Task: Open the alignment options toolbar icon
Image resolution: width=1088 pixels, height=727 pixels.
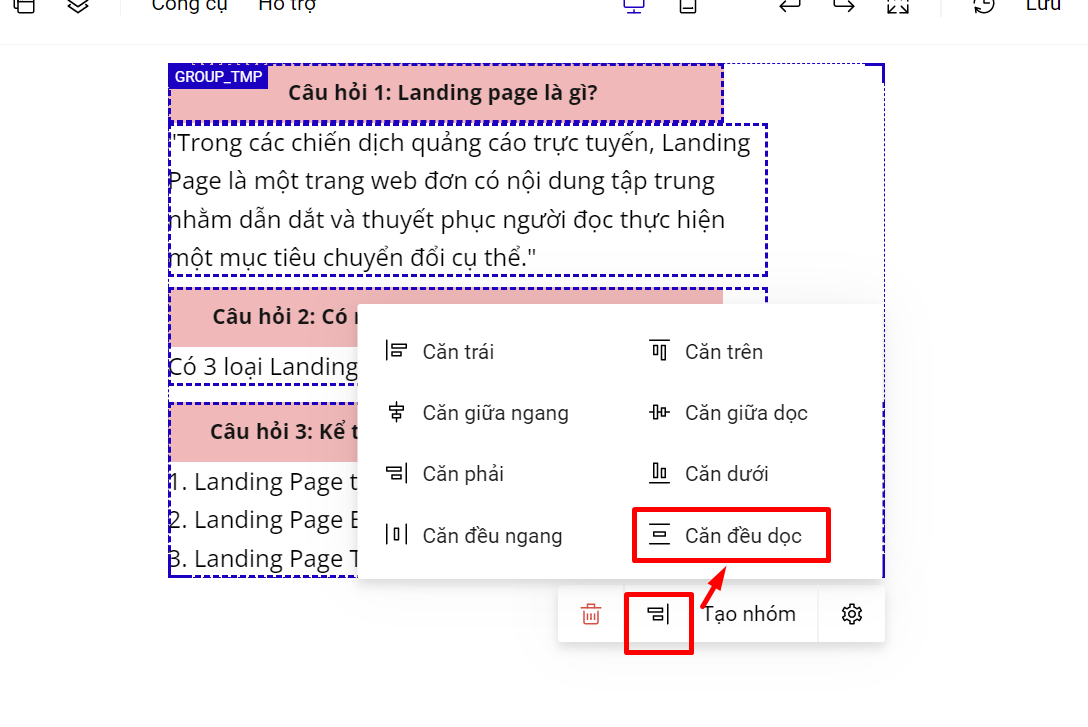Action: (658, 614)
